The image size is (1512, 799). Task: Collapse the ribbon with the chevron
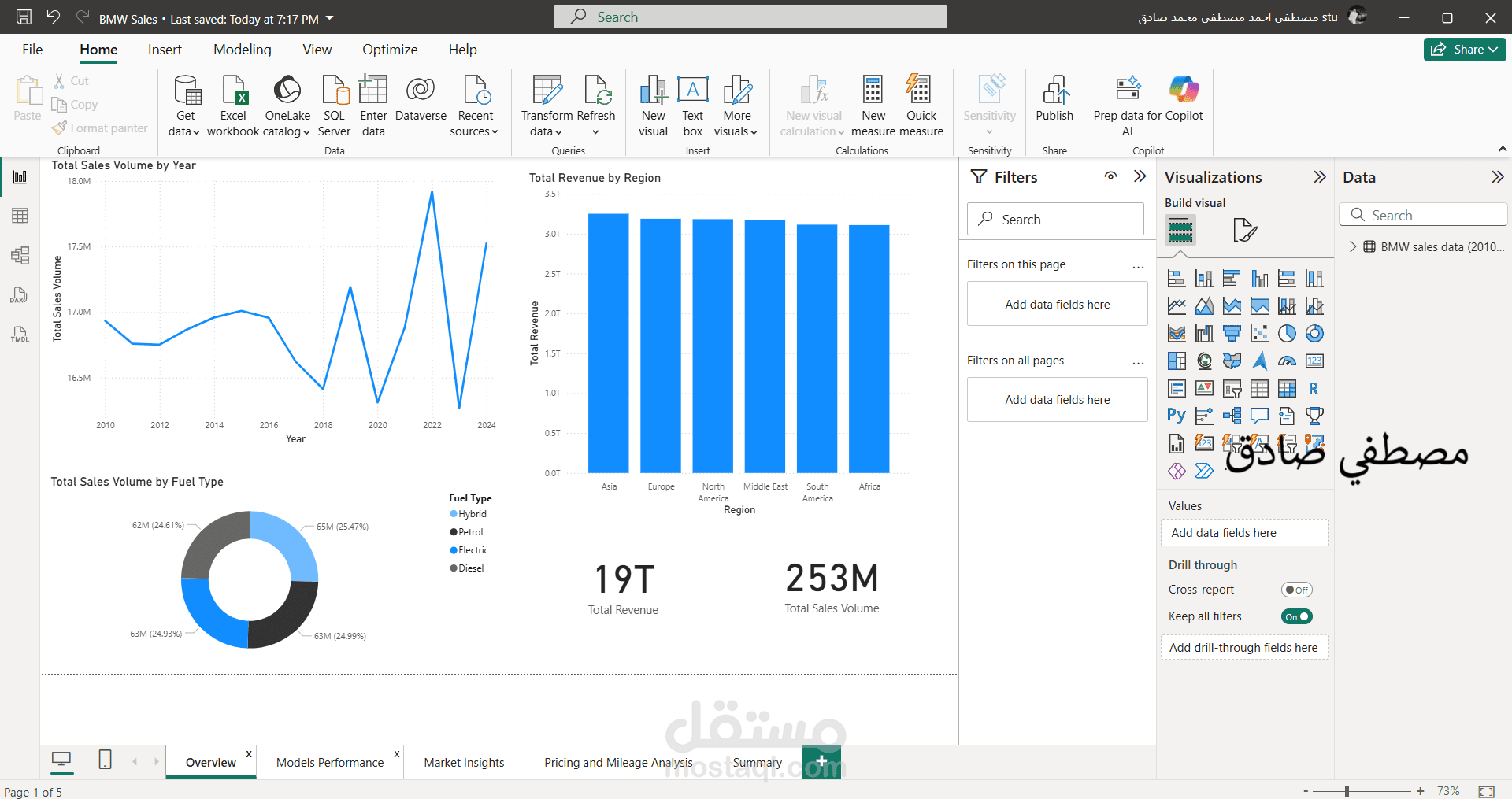(1503, 149)
